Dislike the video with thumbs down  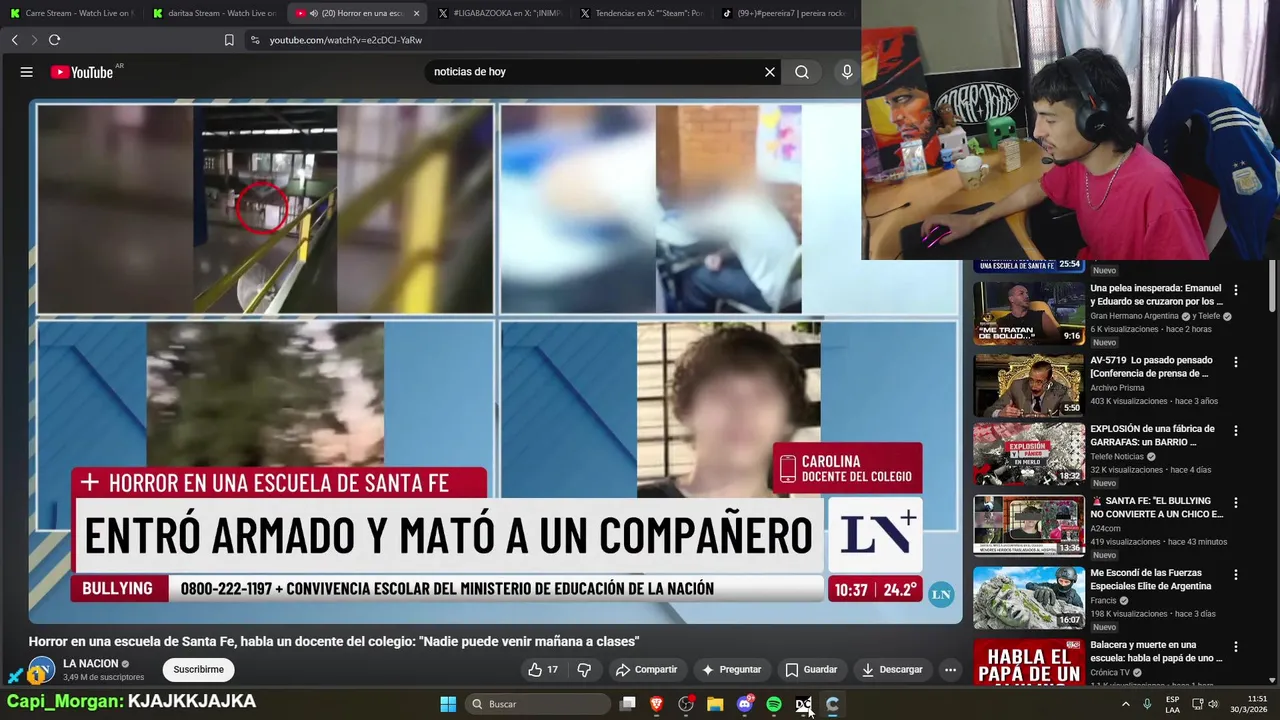[584, 669]
